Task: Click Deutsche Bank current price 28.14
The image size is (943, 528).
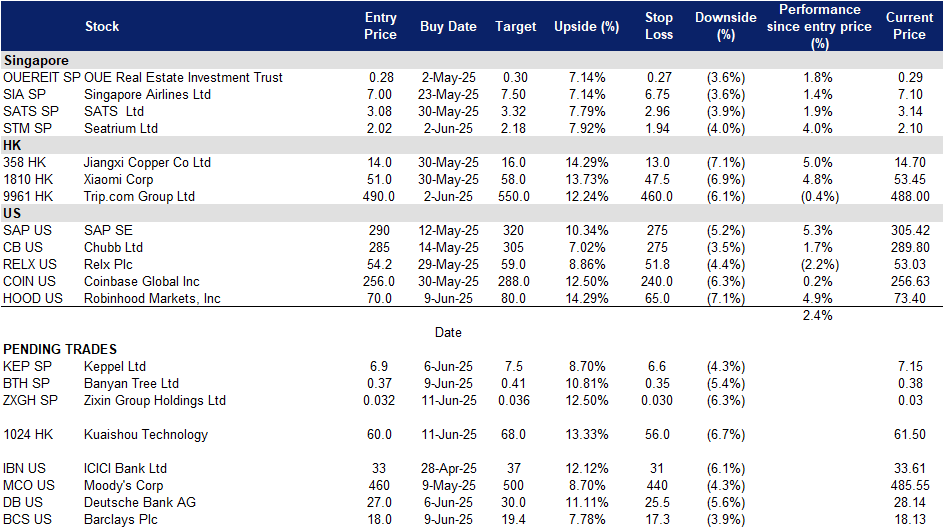Action: pyautogui.click(x=910, y=502)
